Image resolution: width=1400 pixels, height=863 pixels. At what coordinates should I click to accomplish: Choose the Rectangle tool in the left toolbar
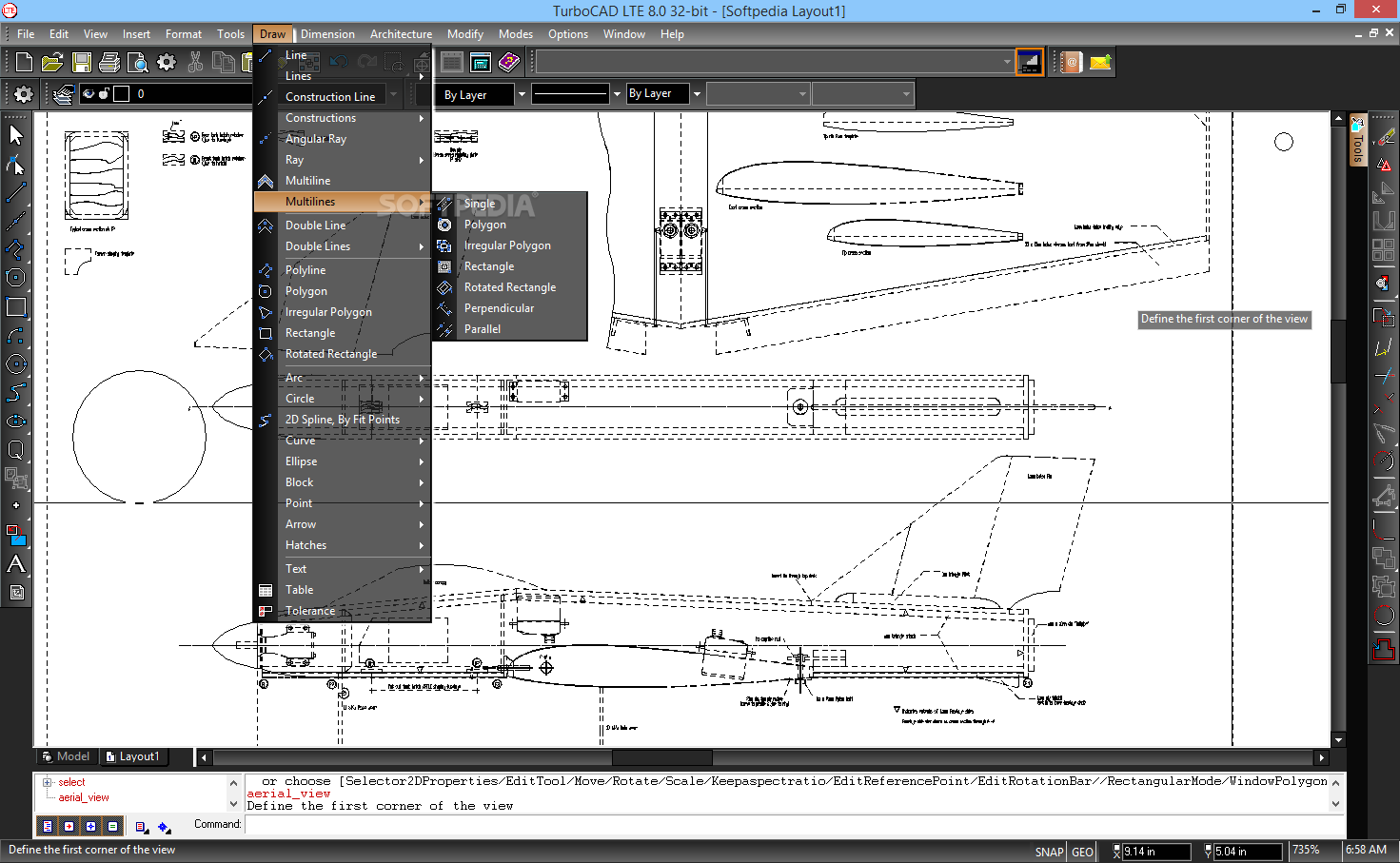(15, 306)
